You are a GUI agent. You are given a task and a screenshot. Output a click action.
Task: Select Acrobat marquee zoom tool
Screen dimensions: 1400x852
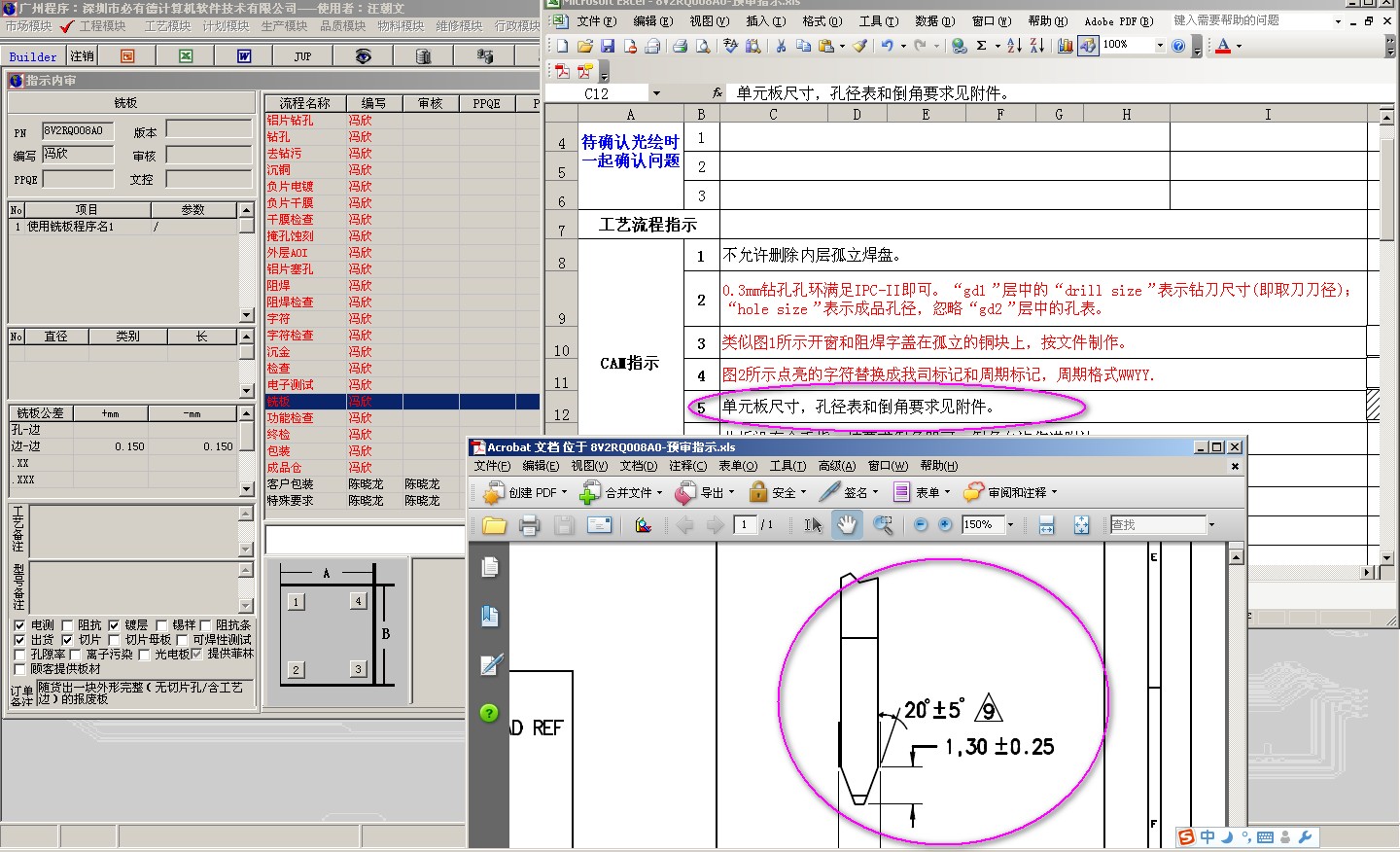pyautogui.click(x=883, y=525)
